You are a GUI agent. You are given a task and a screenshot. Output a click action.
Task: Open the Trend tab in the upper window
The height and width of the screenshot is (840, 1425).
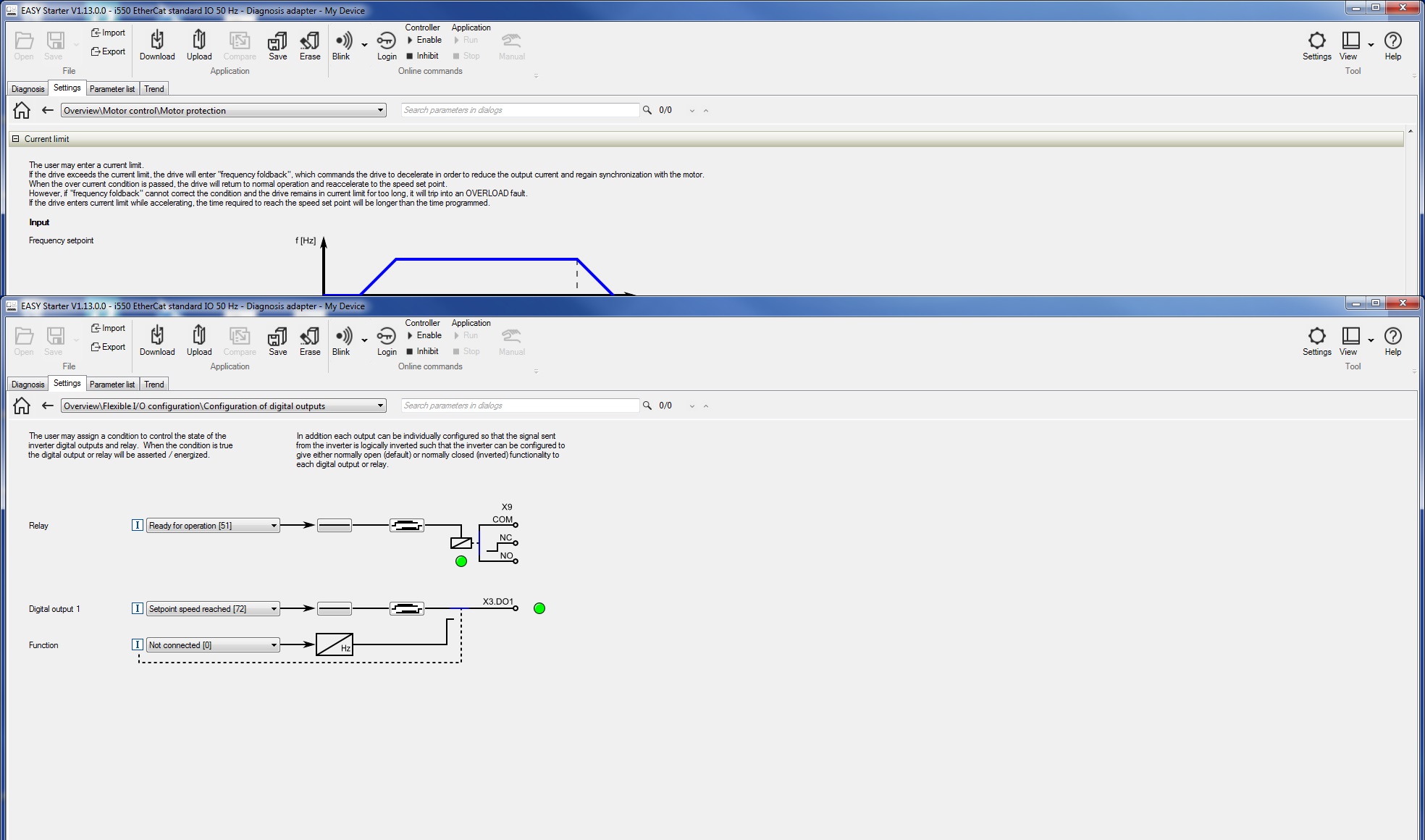(x=154, y=89)
